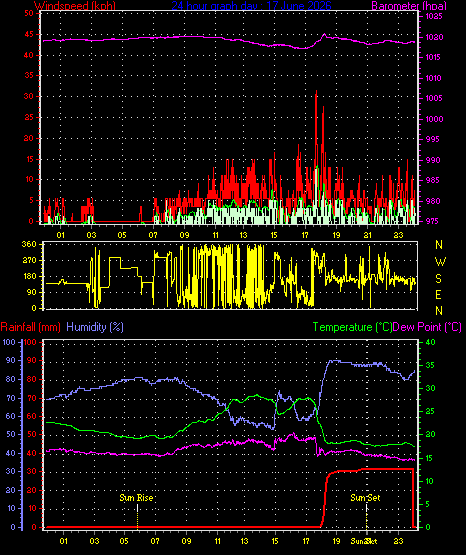Click hour 05 under the rainfall graph
This screenshot has width=466, height=555.
(124, 541)
